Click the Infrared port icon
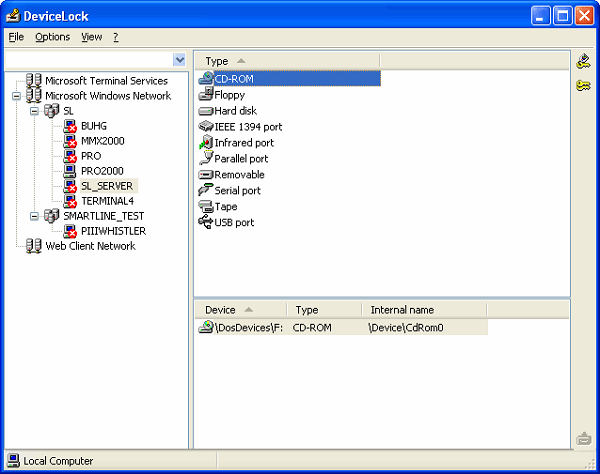This screenshot has height=474, width=600. (x=206, y=143)
